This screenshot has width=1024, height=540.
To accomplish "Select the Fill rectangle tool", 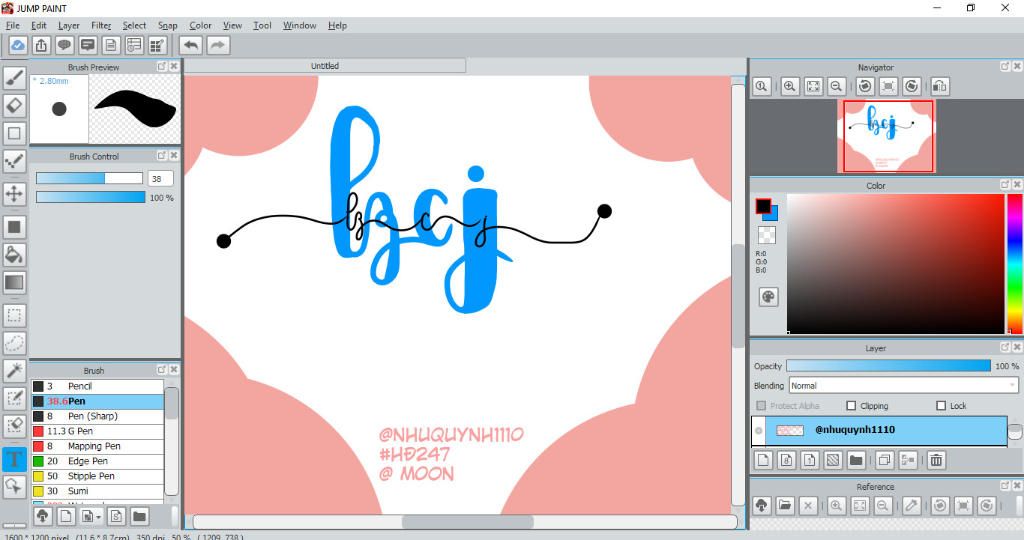I will click(x=14, y=227).
